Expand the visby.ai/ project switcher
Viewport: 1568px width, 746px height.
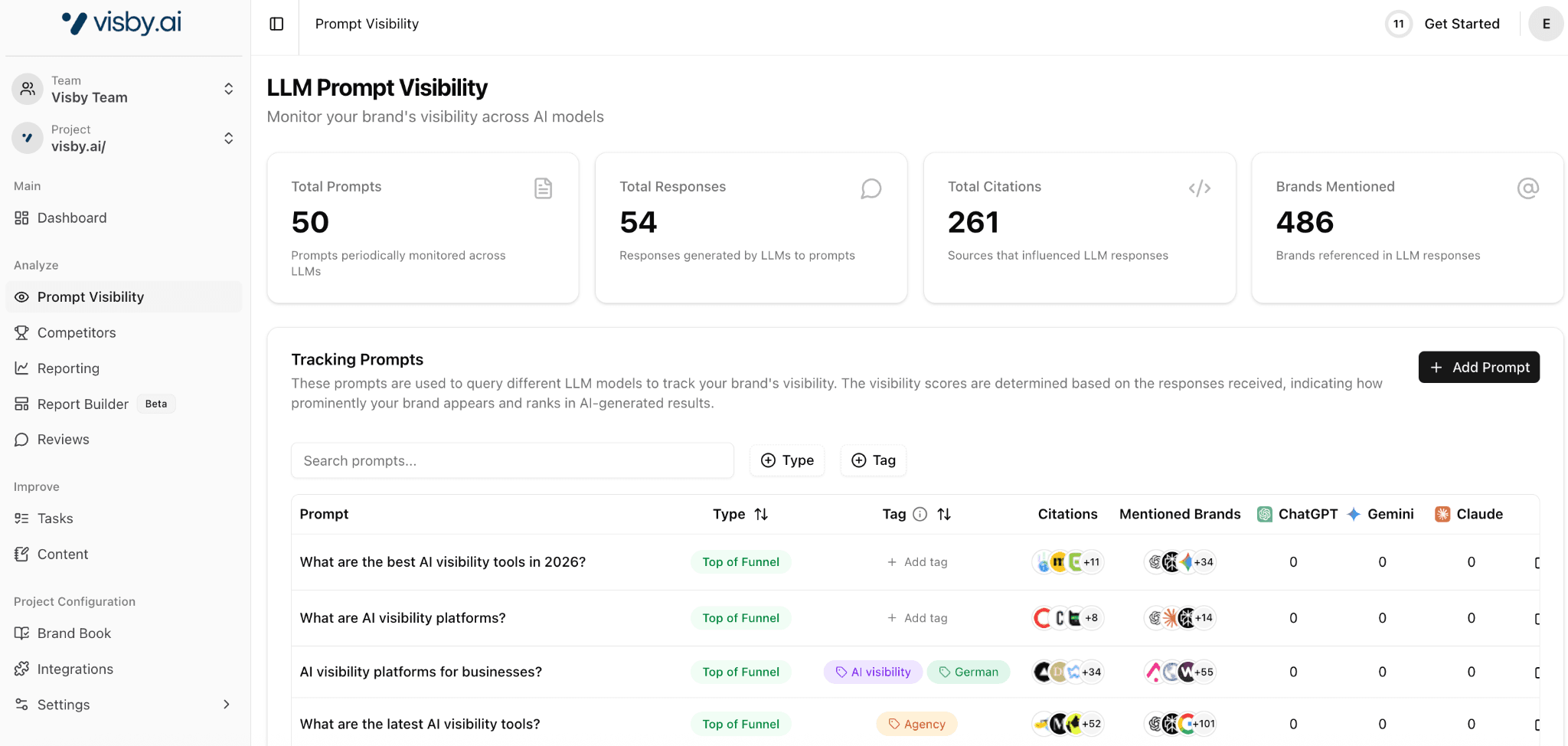[x=228, y=138]
